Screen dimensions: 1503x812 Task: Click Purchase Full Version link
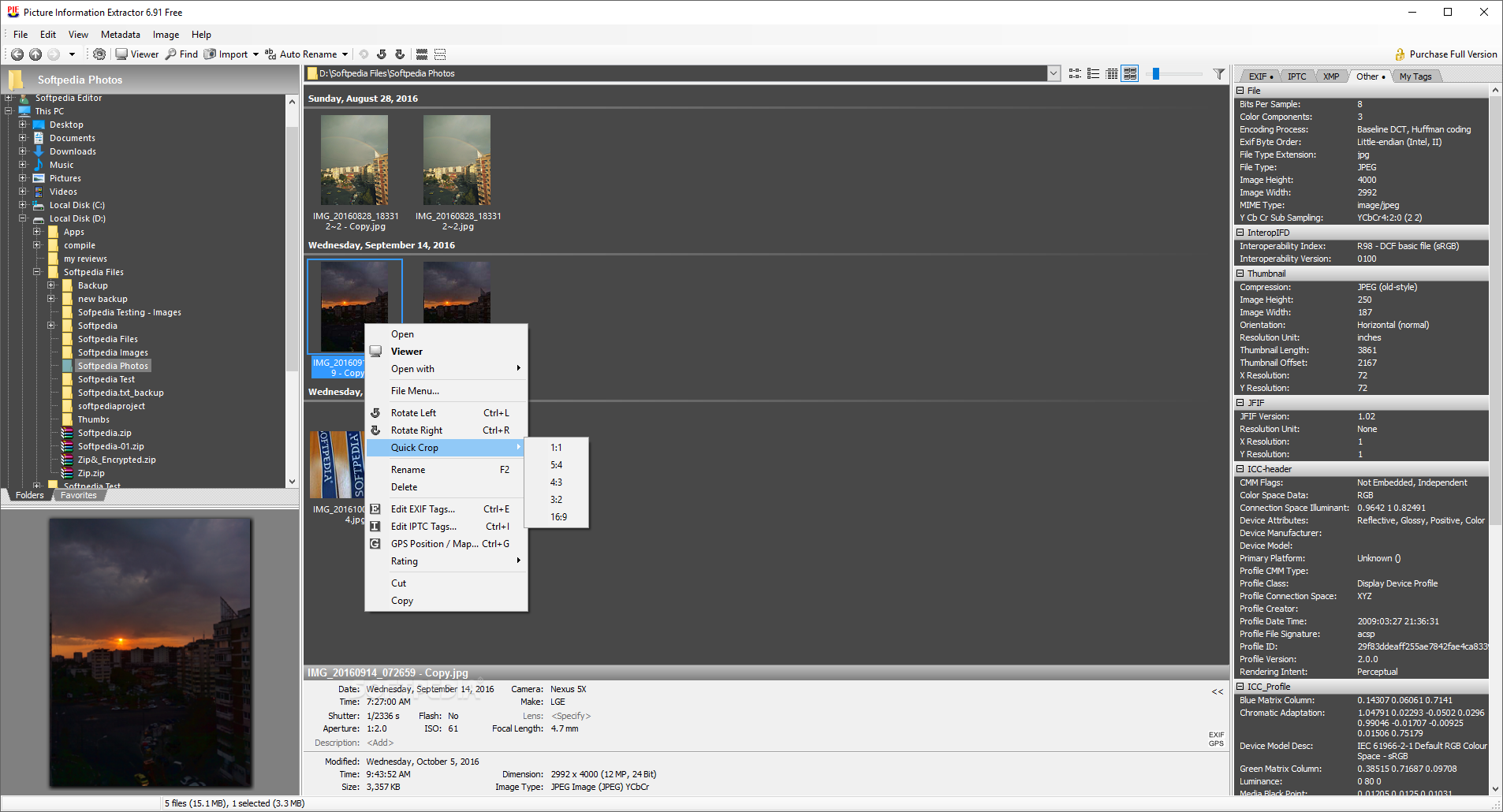pyautogui.click(x=1446, y=54)
